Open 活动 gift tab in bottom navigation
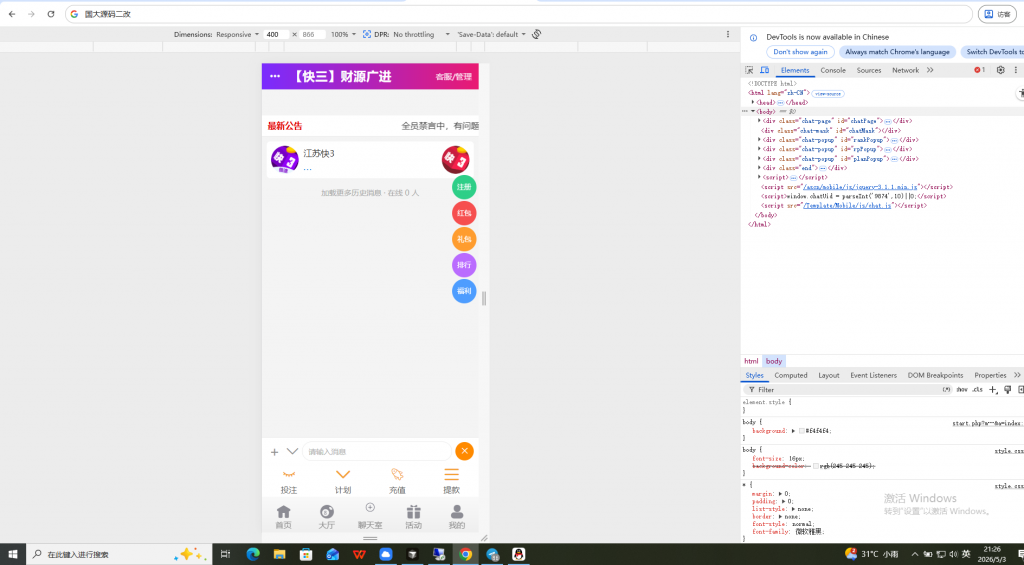 [x=413, y=517]
